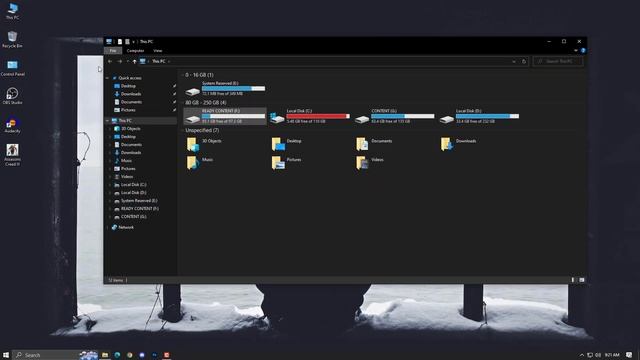Expand Local Disk (D:) in navigation tree
640x360 pixels.
coord(111,193)
